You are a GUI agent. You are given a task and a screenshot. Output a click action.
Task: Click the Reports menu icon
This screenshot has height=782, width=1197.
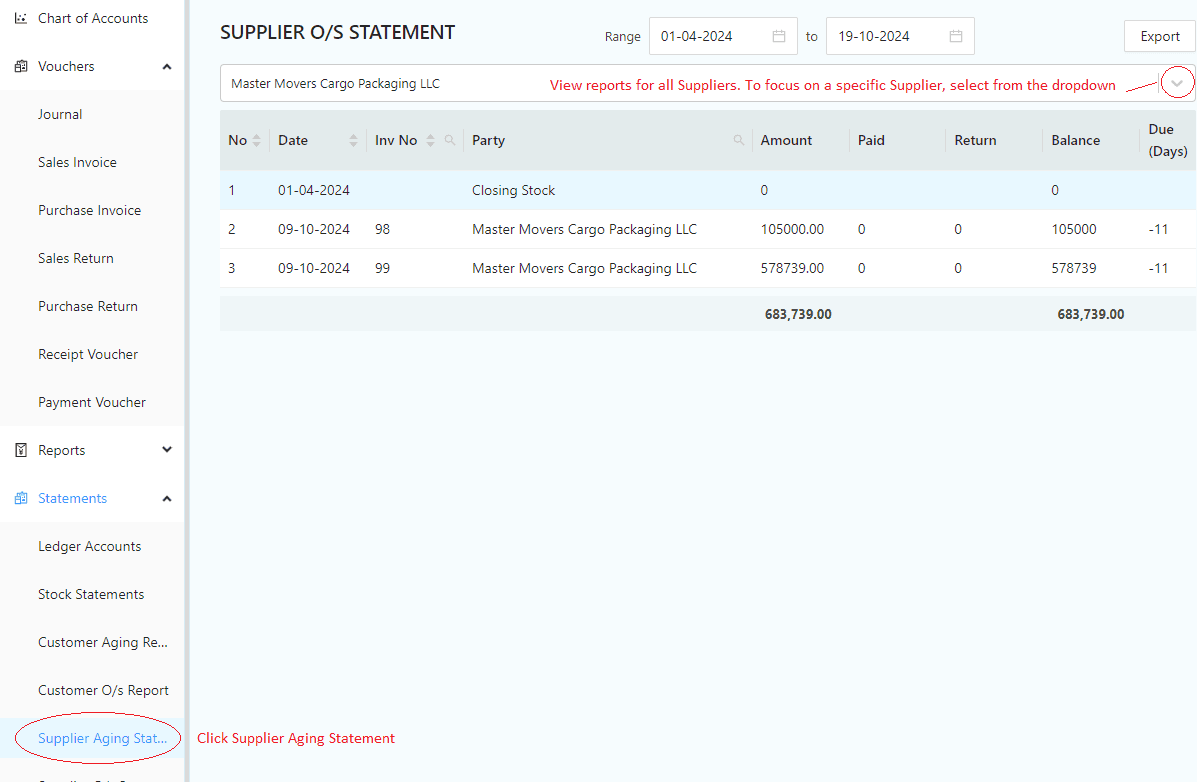[21, 451]
